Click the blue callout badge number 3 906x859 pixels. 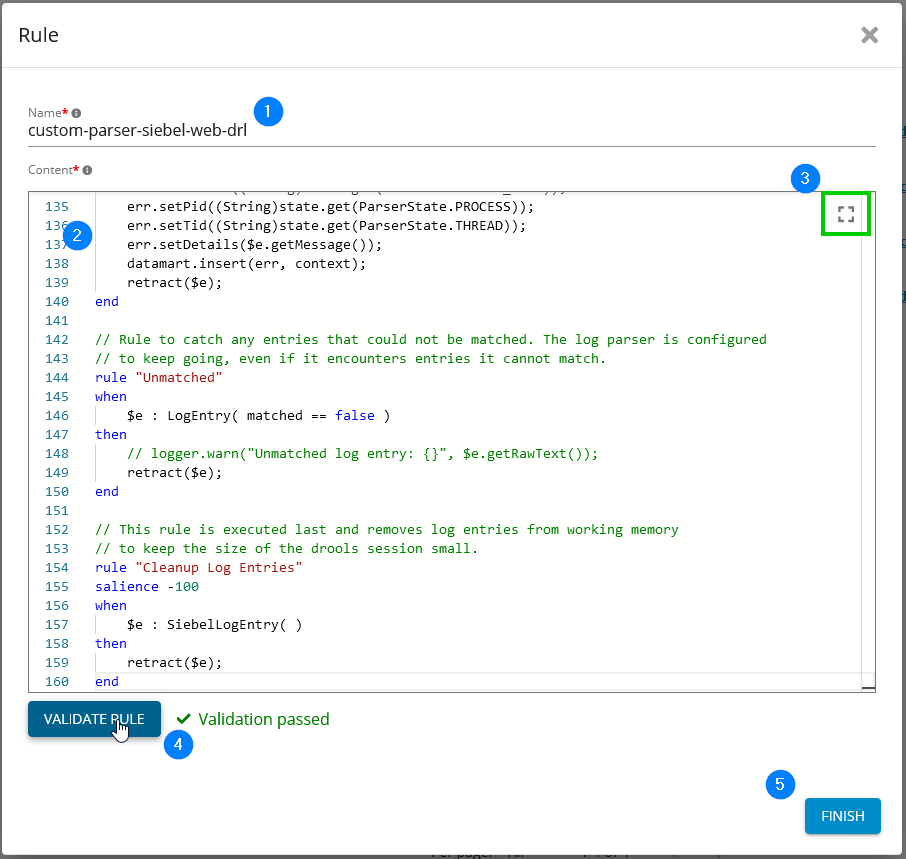click(805, 179)
